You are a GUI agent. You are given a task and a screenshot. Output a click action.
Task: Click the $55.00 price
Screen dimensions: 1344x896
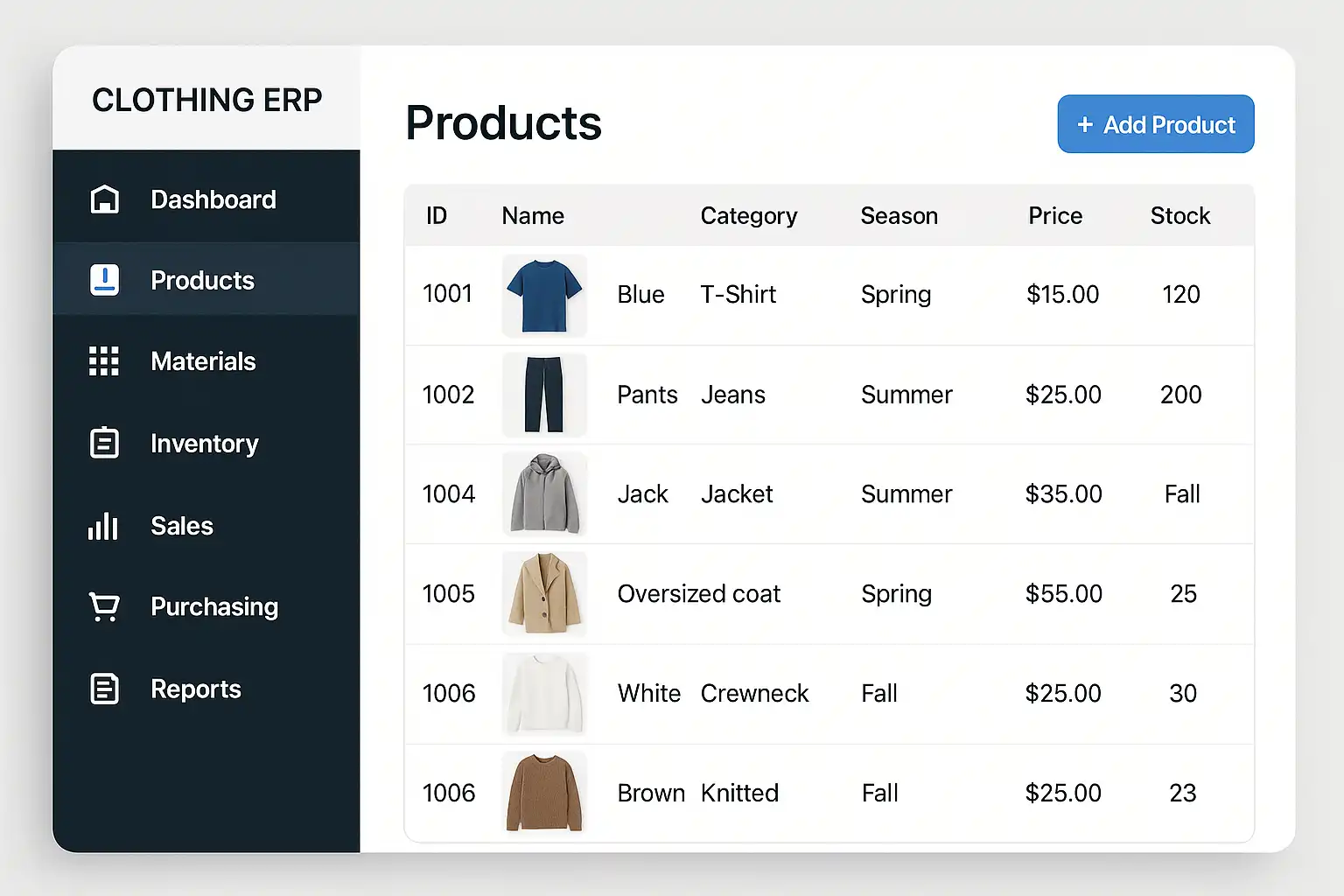click(1064, 593)
